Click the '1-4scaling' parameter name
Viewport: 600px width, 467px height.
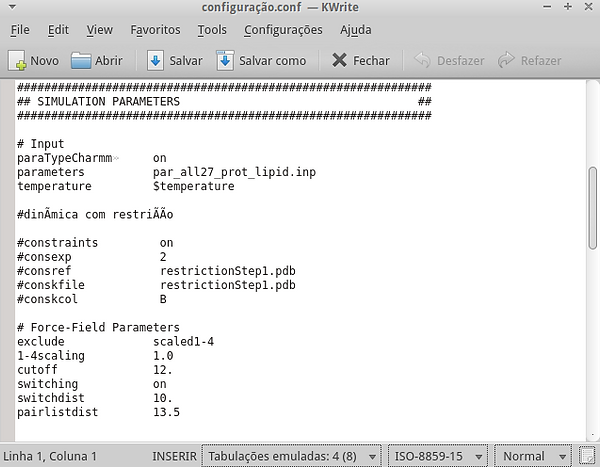coord(51,356)
